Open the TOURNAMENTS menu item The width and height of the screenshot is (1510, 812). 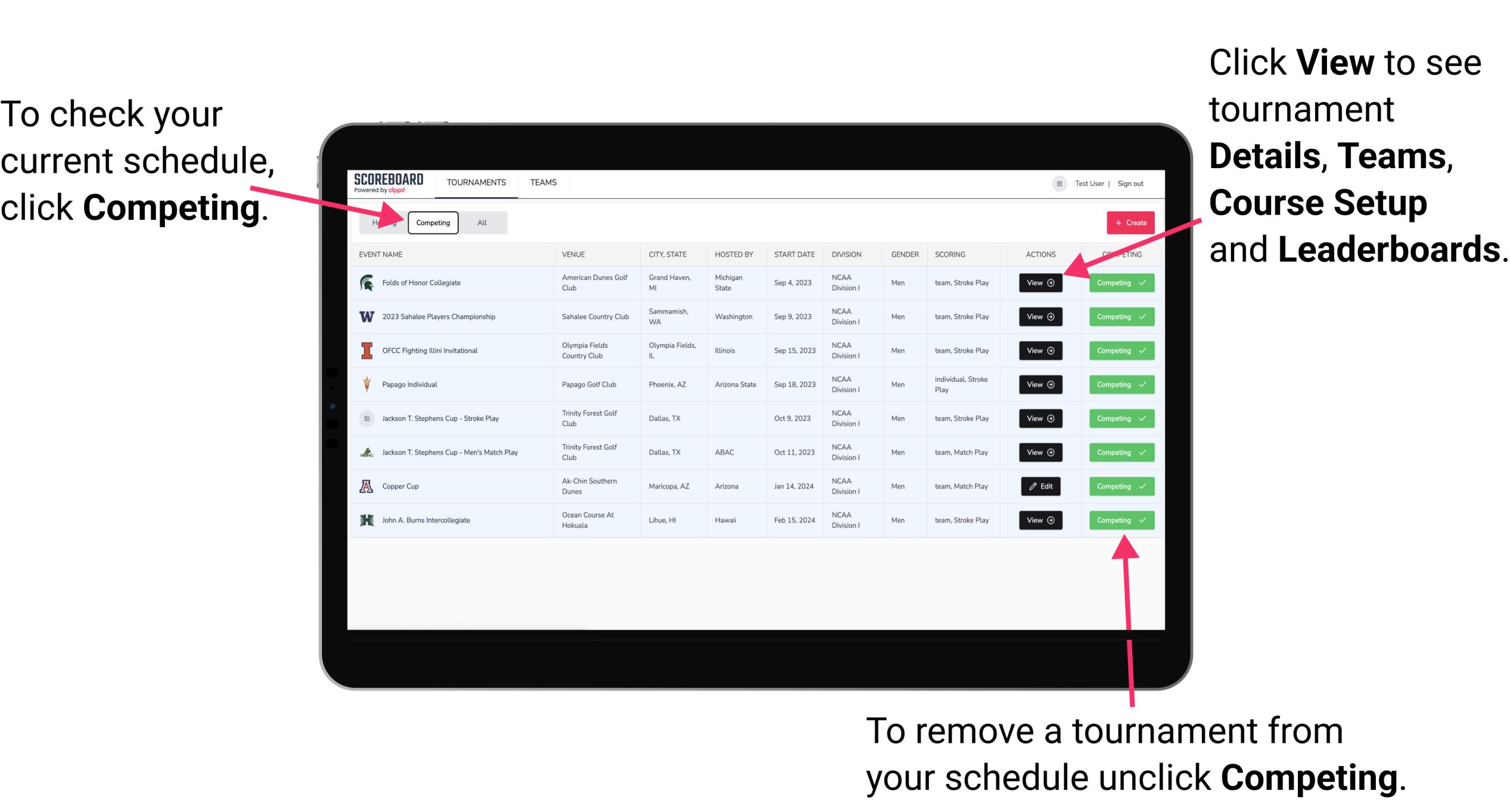click(x=477, y=182)
